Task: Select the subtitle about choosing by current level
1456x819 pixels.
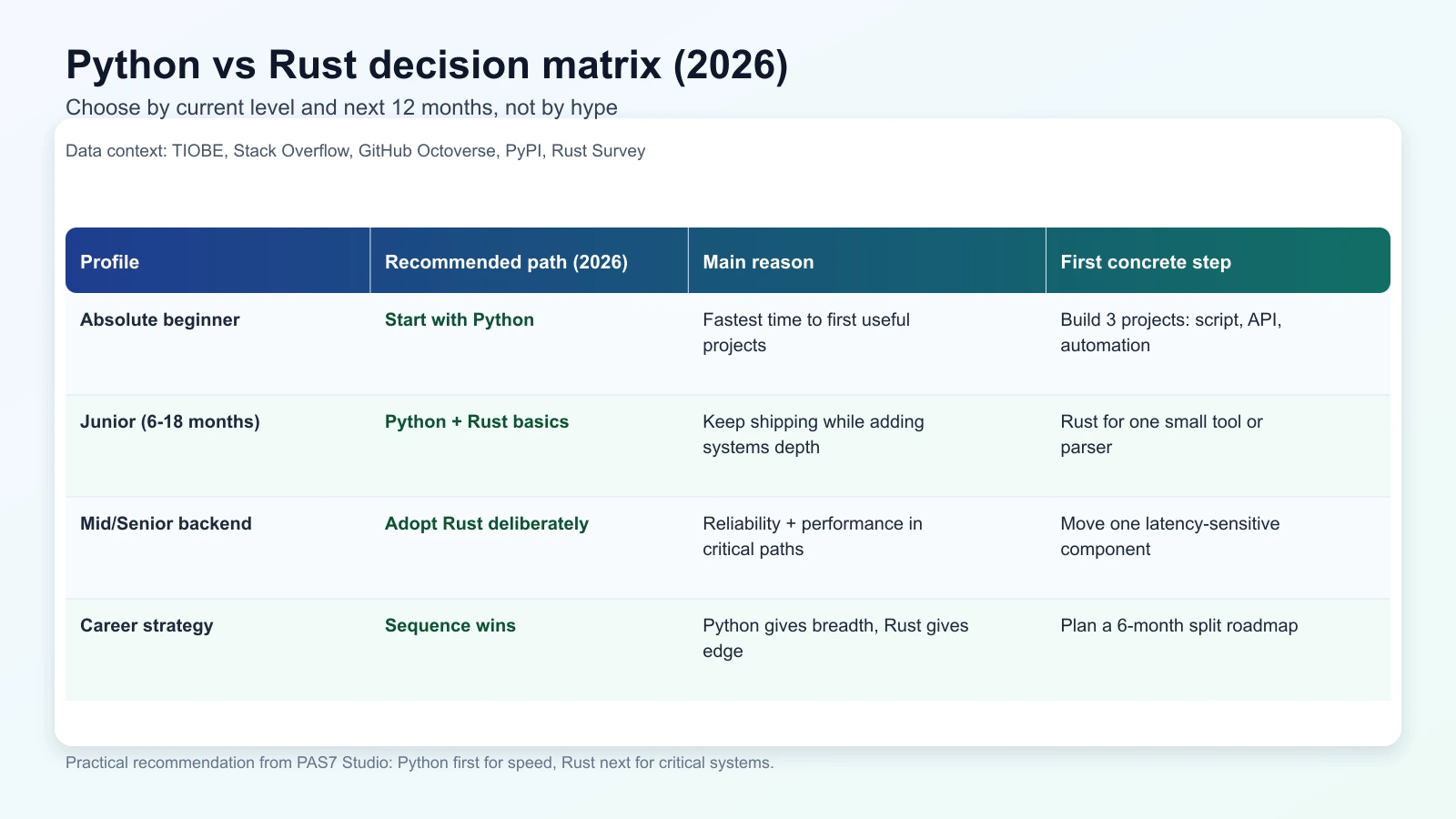Action: (x=340, y=107)
